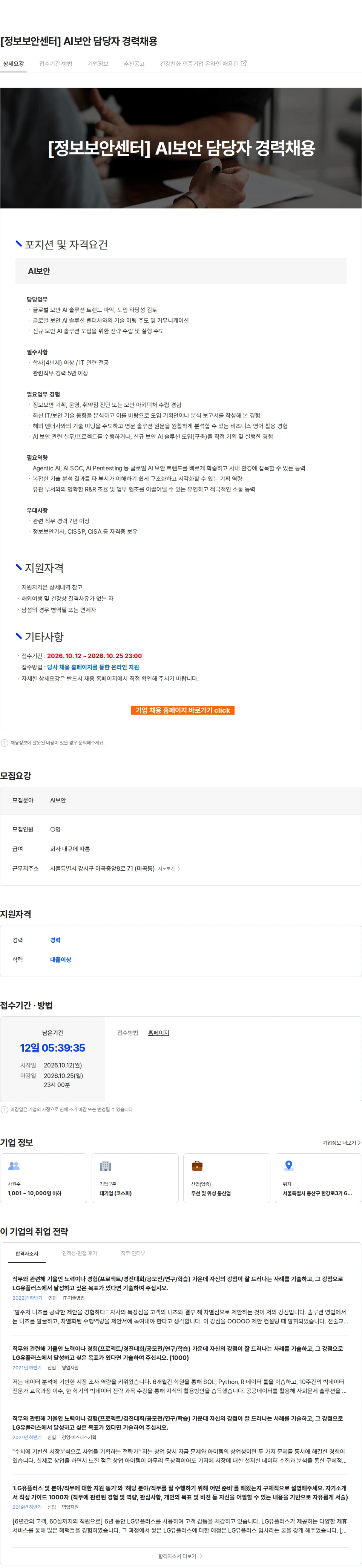Click the 위치 map pin icon

point(289,1166)
